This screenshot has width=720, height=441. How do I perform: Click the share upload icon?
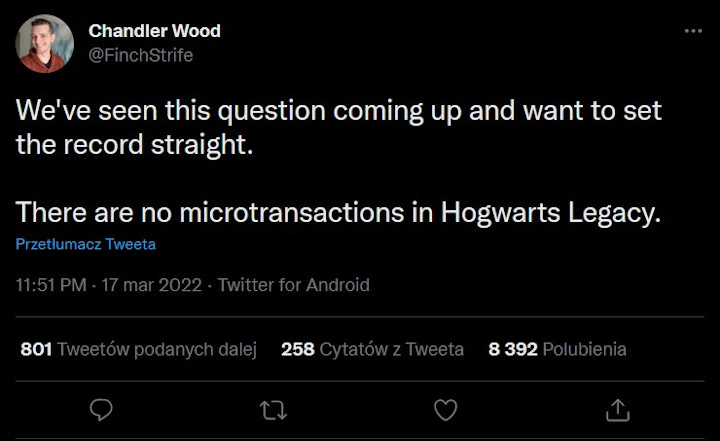click(618, 408)
